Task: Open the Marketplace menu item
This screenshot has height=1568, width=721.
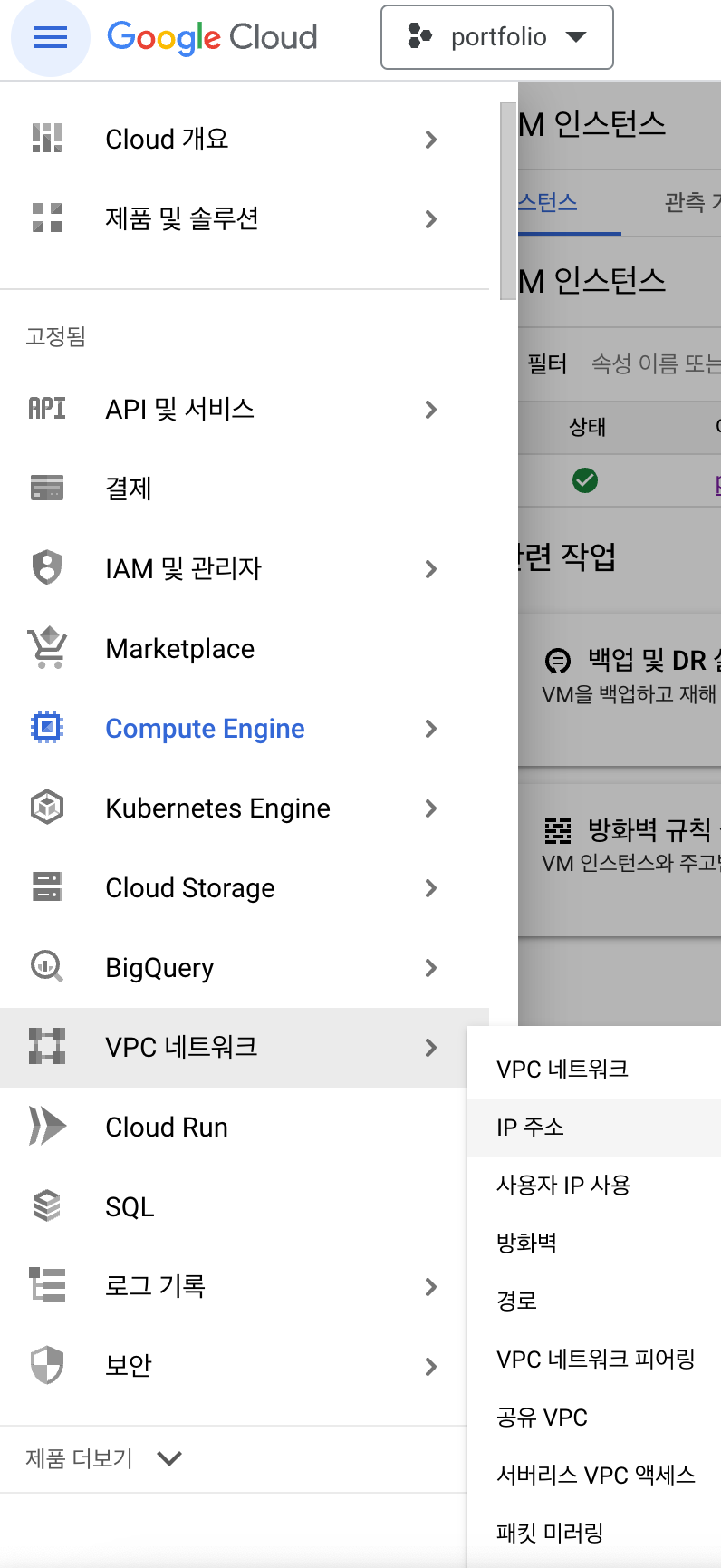Action: click(245, 649)
